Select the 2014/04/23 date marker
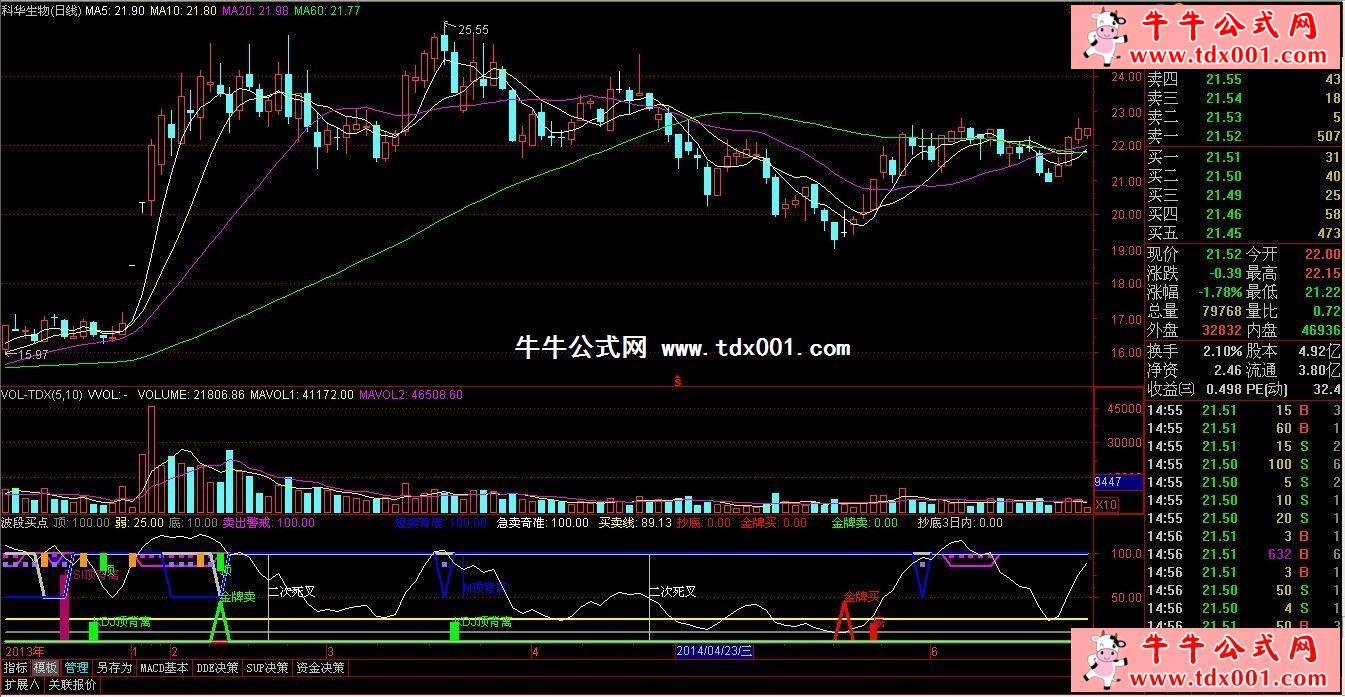This screenshot has width=1345, height=697. click(x=714, y=651)
